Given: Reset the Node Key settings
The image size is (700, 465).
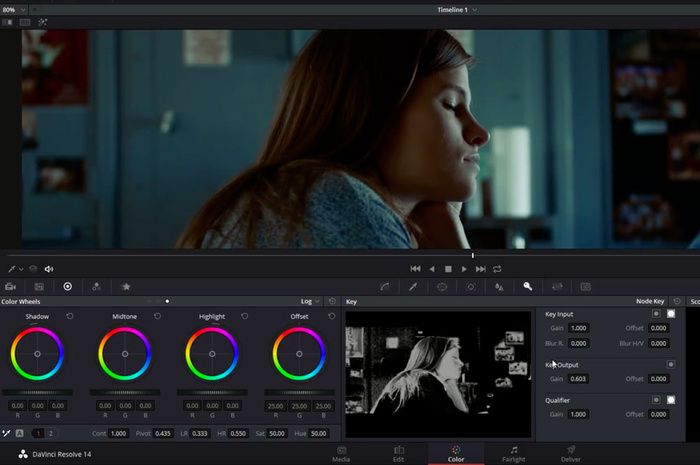Looking at the screenshot, I should (677, 301).
